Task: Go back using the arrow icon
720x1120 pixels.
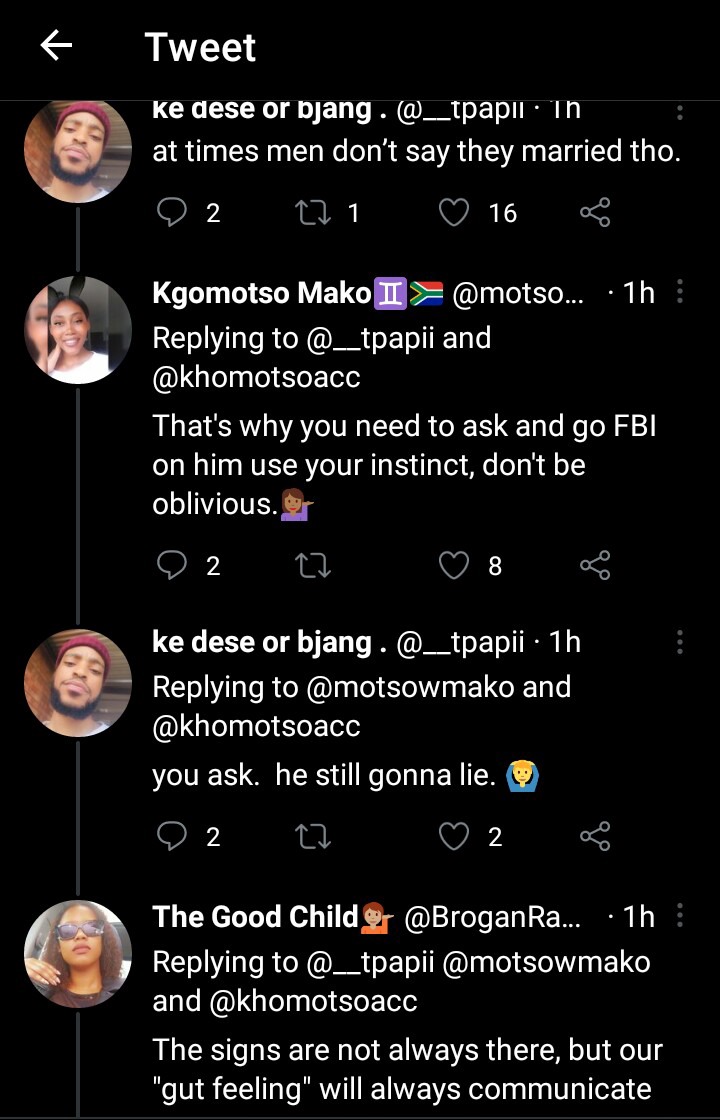Action: coord(56,46)
